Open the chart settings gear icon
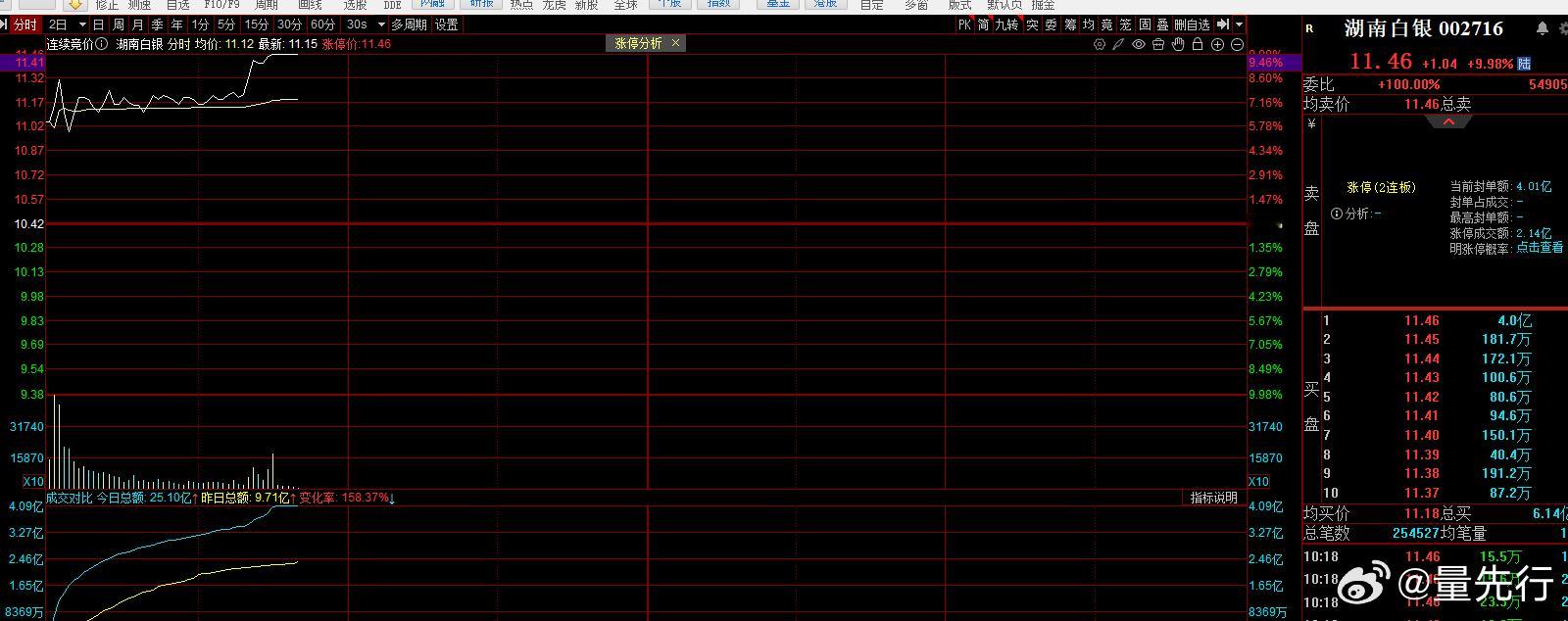Screen dimensions: 1568x621 [x=1100, y=44]
